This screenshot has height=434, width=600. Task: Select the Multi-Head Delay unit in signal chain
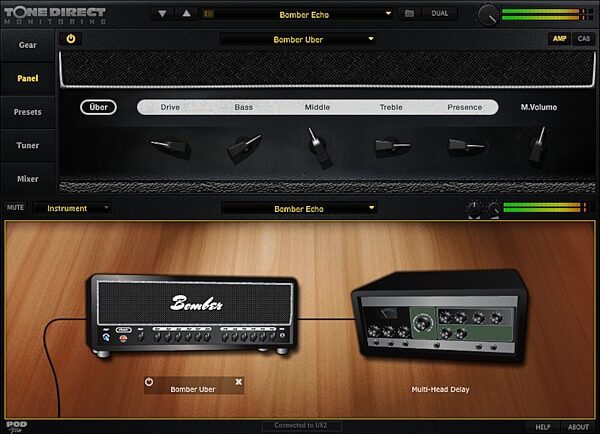tap(440, 317)
